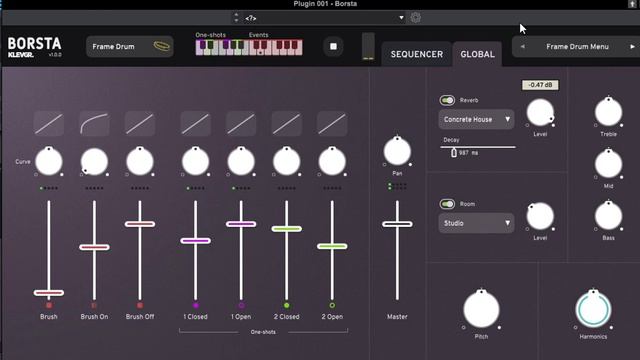Screen dimensions: 640x360
Task: Toggle the Reverb switch
Action: (x=447, y=100)
